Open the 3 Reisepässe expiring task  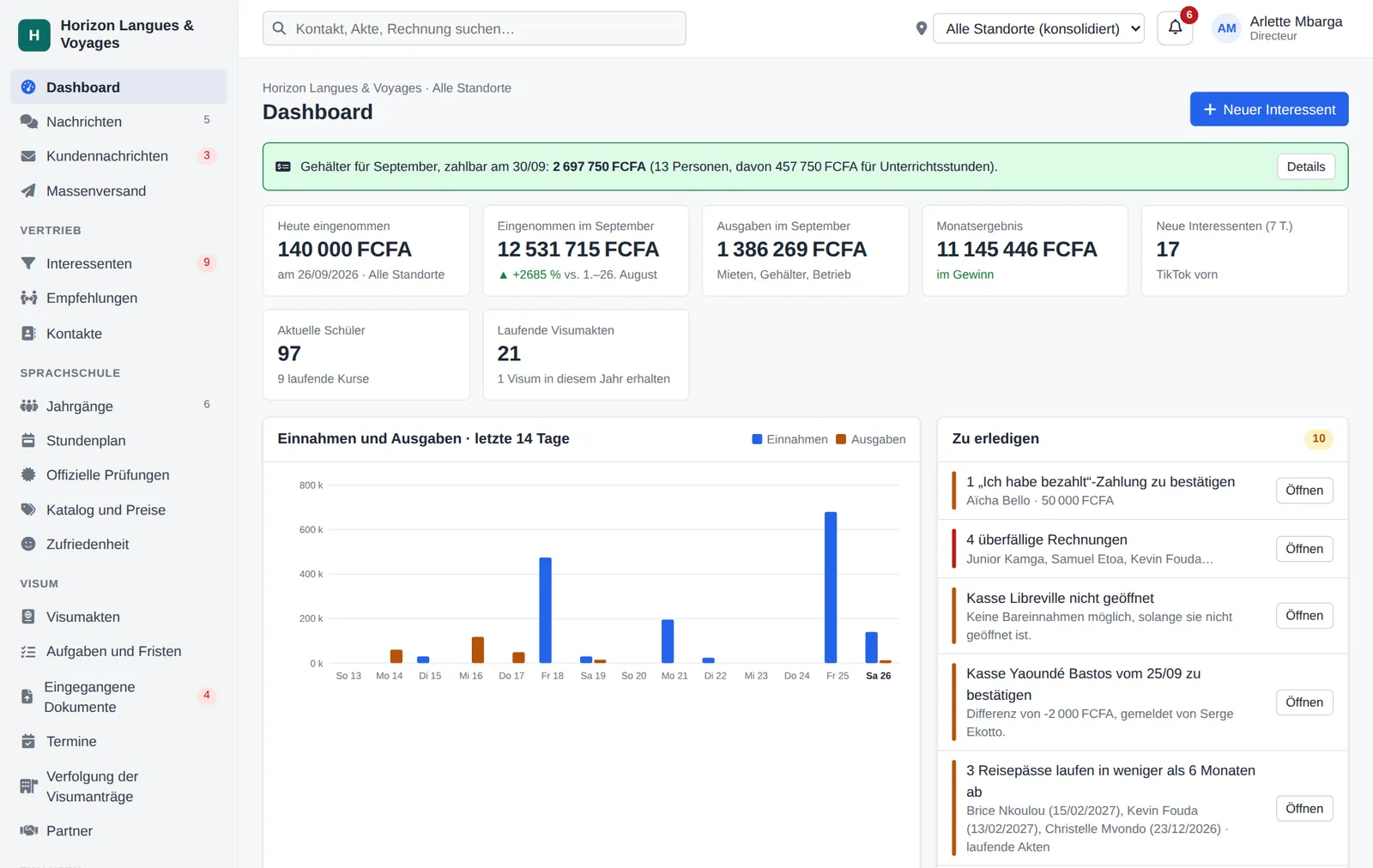point(1304,809)
